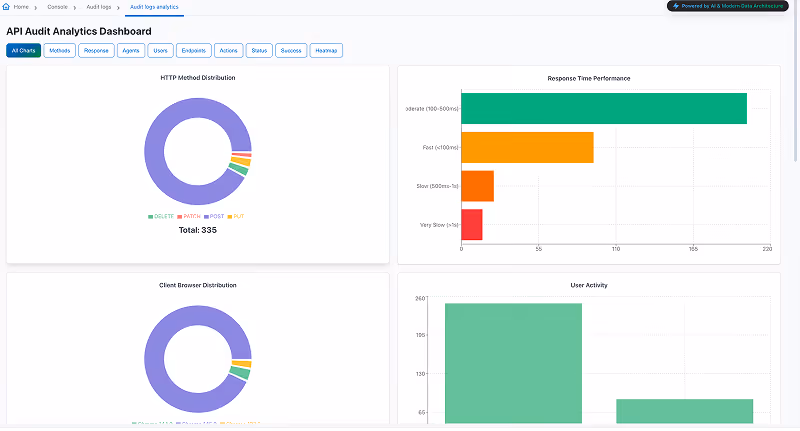The image size is (800, 431).
Task: Click the page vertical scrollbar
Action: point(795,82)
